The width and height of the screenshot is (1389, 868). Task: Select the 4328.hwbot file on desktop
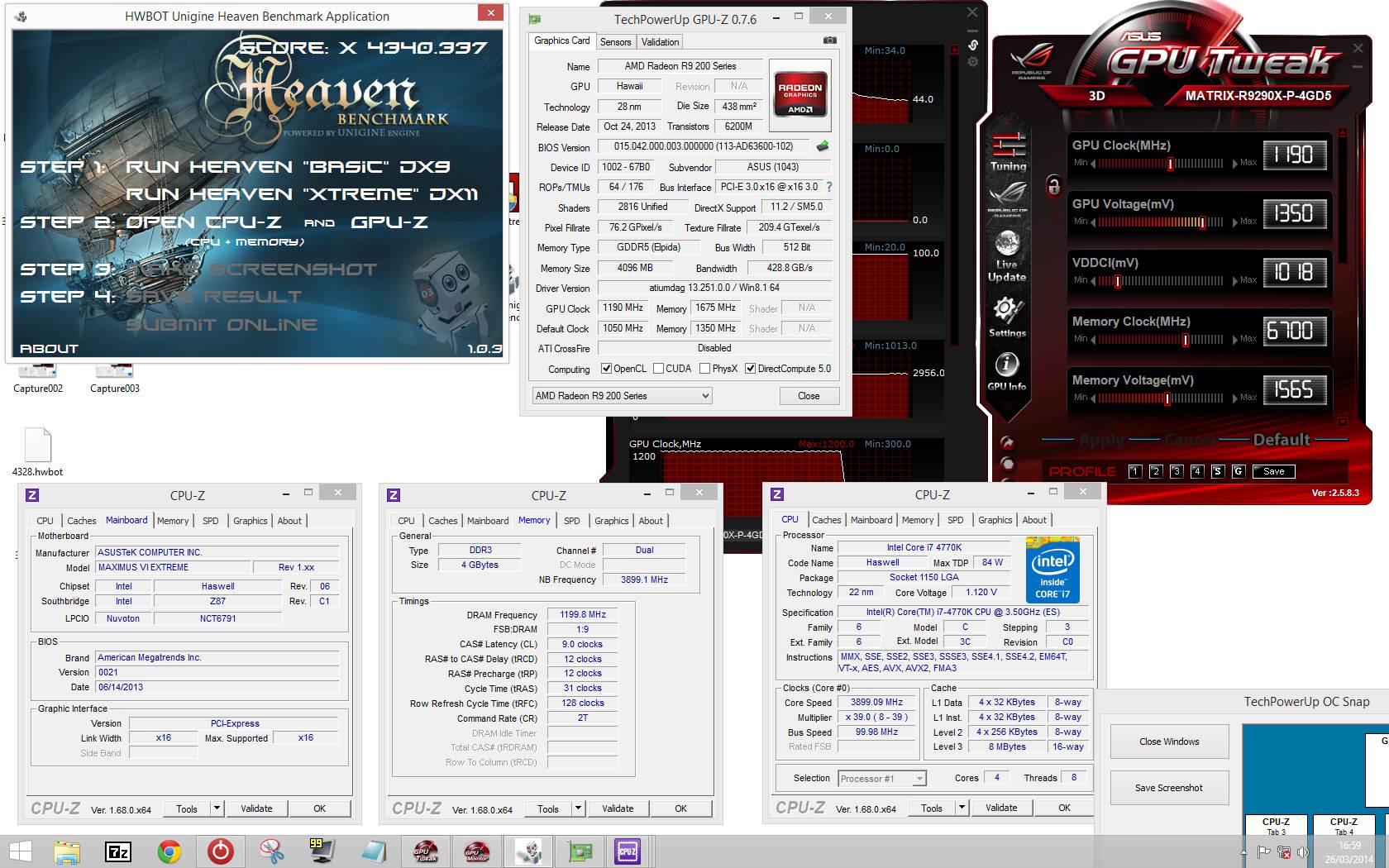pos(37,452)
